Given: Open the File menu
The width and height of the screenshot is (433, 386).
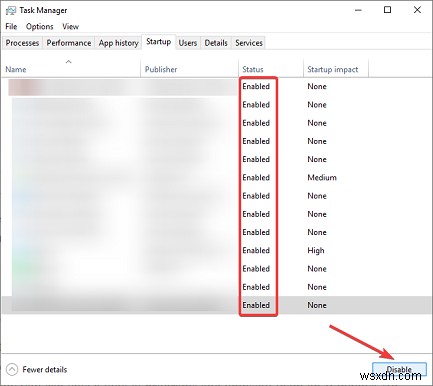Looking at the screenshot, I should [x=11, y=27].
